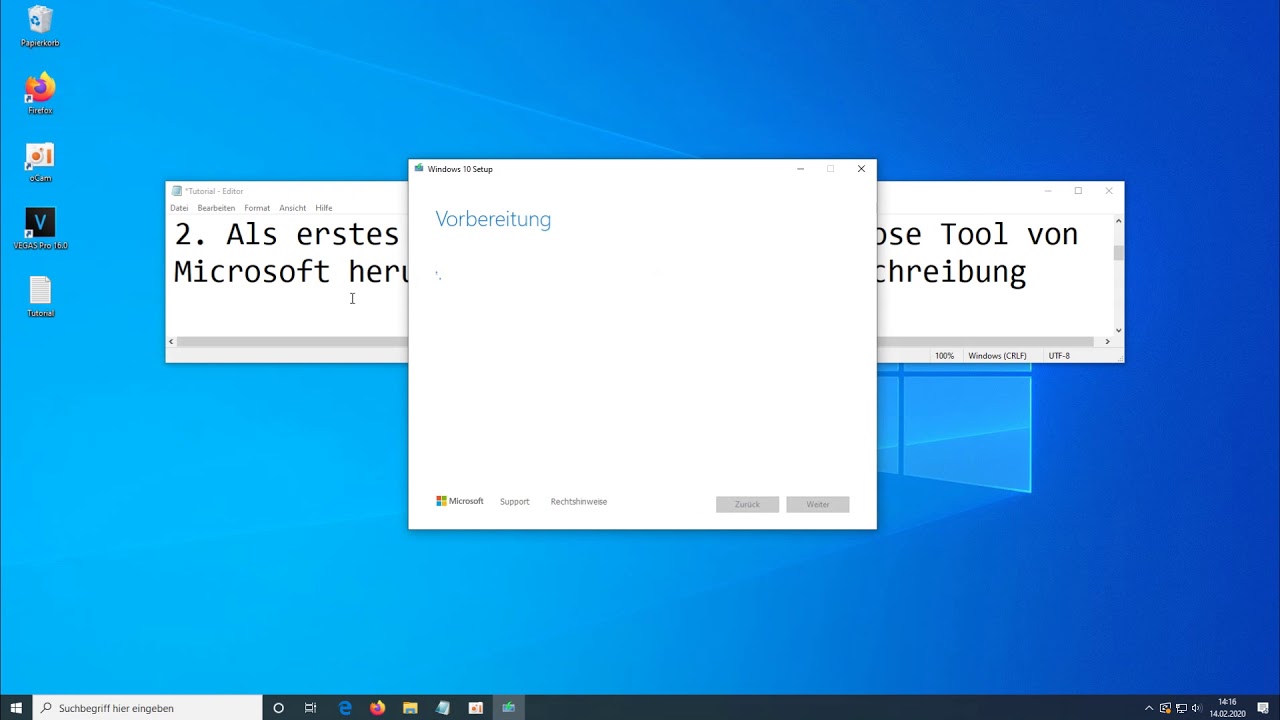
Task: Click the Editor horizontal scroll-right arrow
Action: pos(1107,342)
